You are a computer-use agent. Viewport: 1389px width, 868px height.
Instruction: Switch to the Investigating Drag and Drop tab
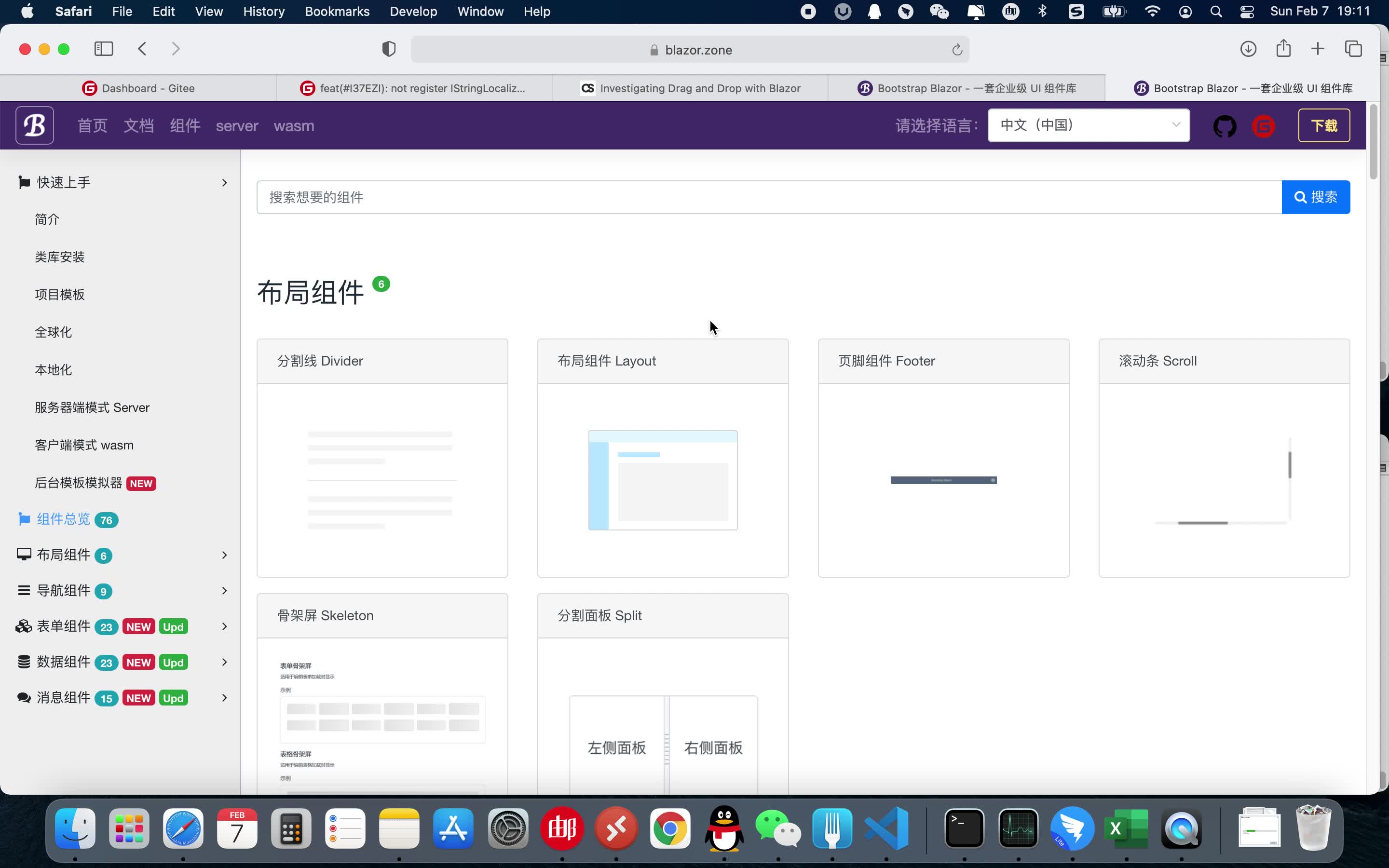689,88
